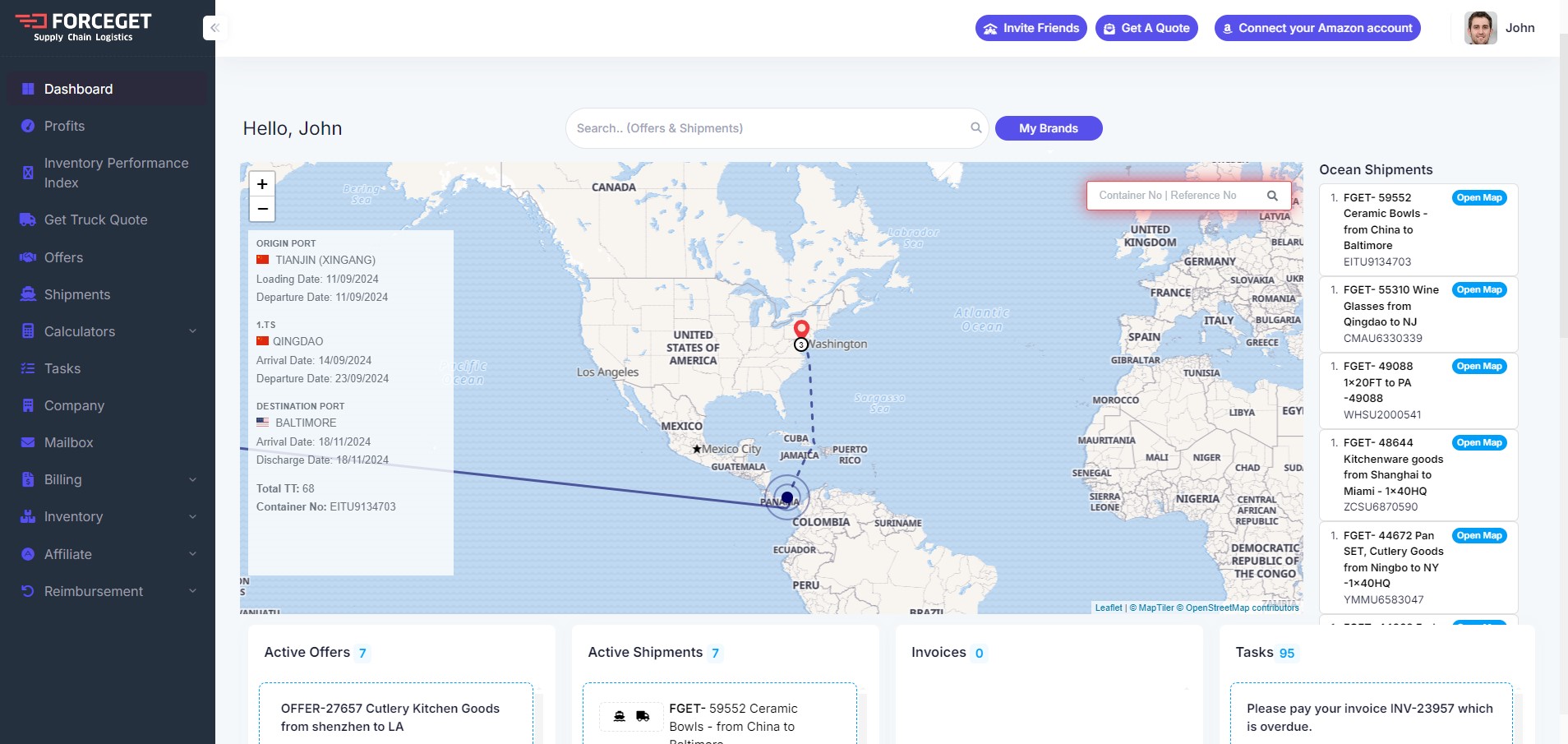Click the Get Truck Quote truck icon

point(27,220)
